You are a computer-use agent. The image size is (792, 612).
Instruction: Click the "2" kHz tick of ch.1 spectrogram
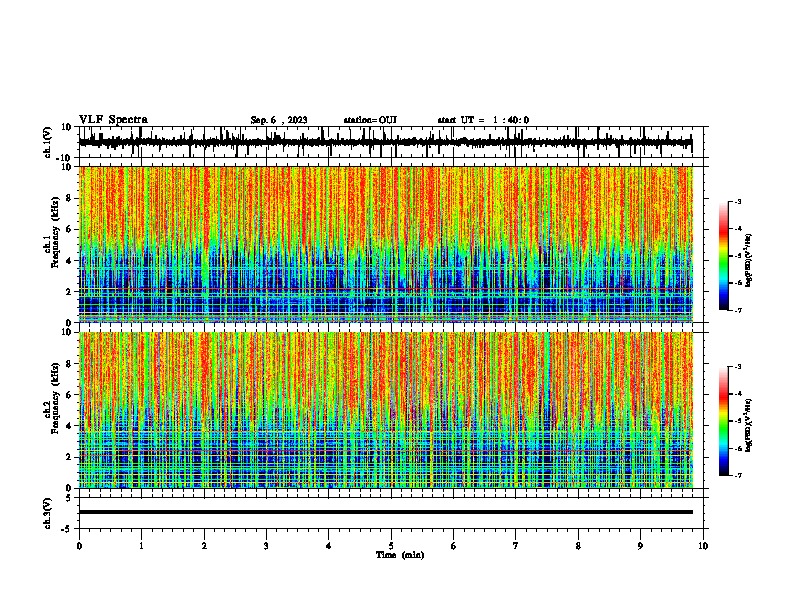coord(69,291)
